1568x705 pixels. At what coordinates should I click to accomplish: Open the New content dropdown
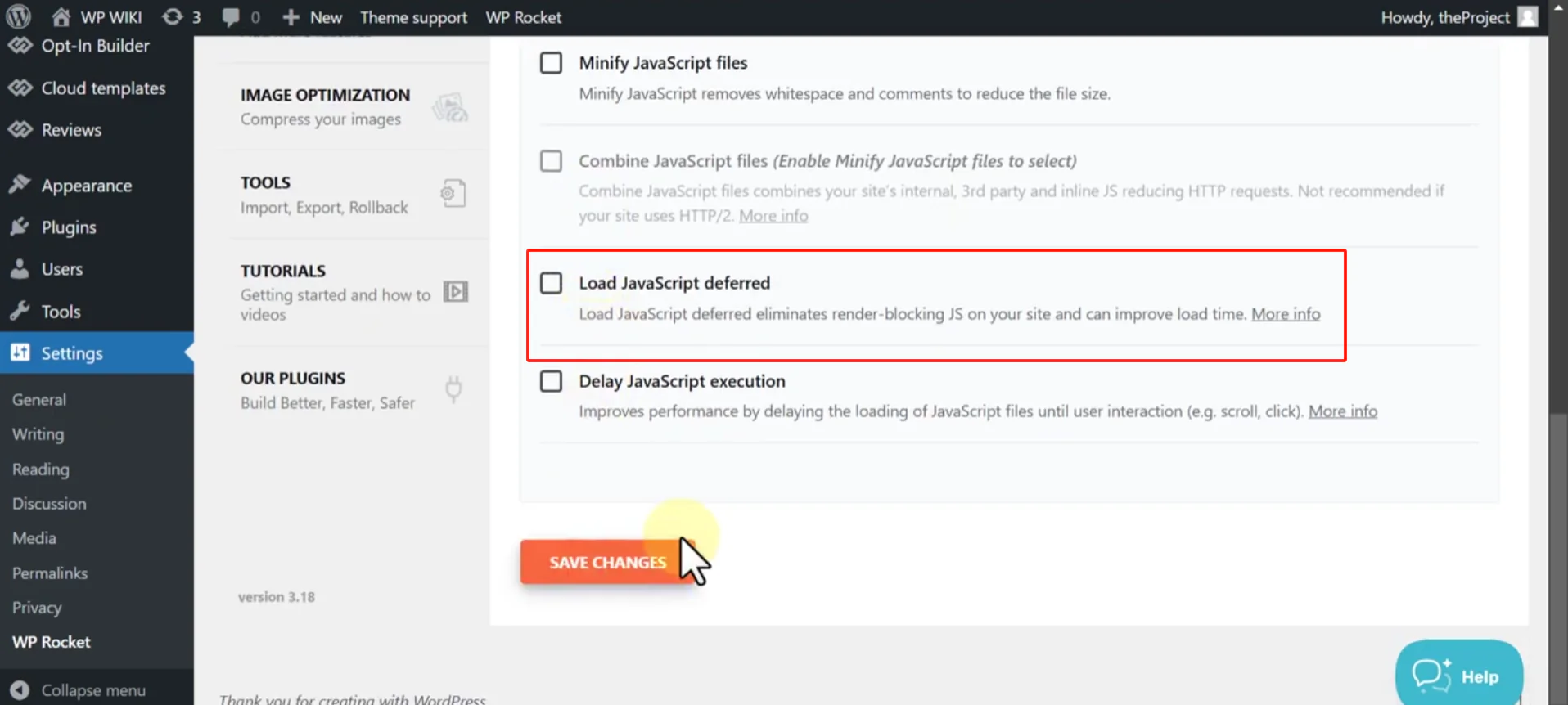[x=313, y=17]
